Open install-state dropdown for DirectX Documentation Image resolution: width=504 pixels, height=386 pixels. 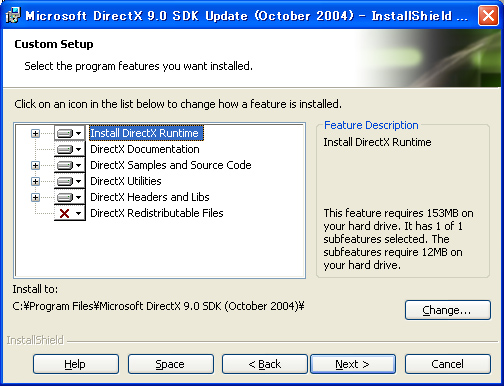click(x=70, y=149)
